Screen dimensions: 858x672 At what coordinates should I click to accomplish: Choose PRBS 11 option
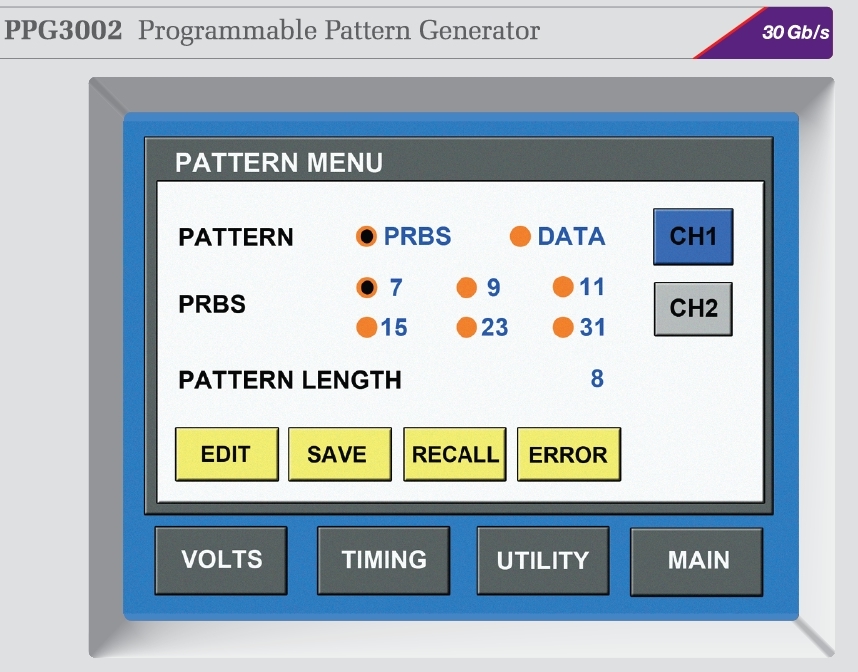click(x=563, y=288)
